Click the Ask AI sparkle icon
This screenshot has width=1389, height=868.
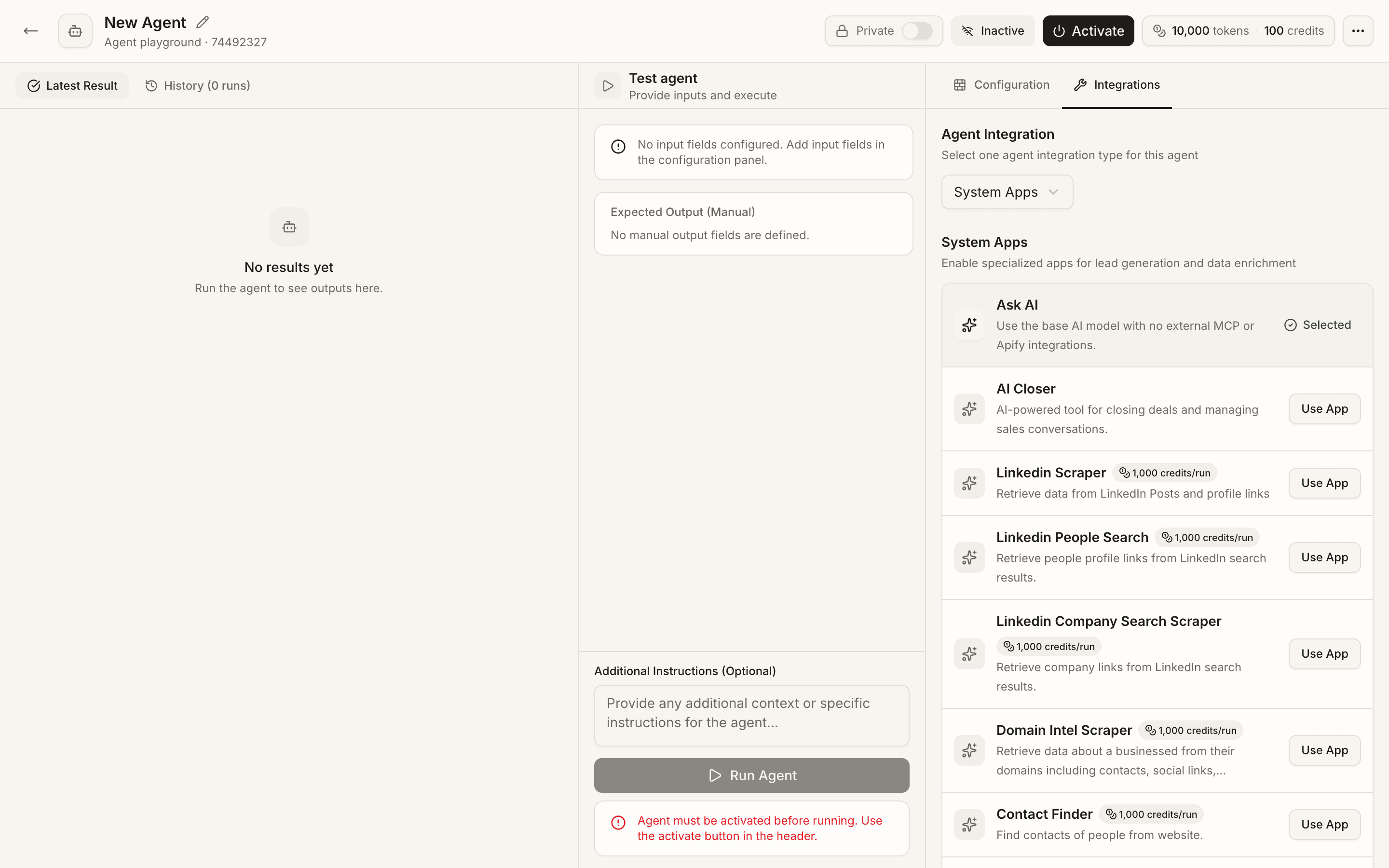[x=969, y=325]
